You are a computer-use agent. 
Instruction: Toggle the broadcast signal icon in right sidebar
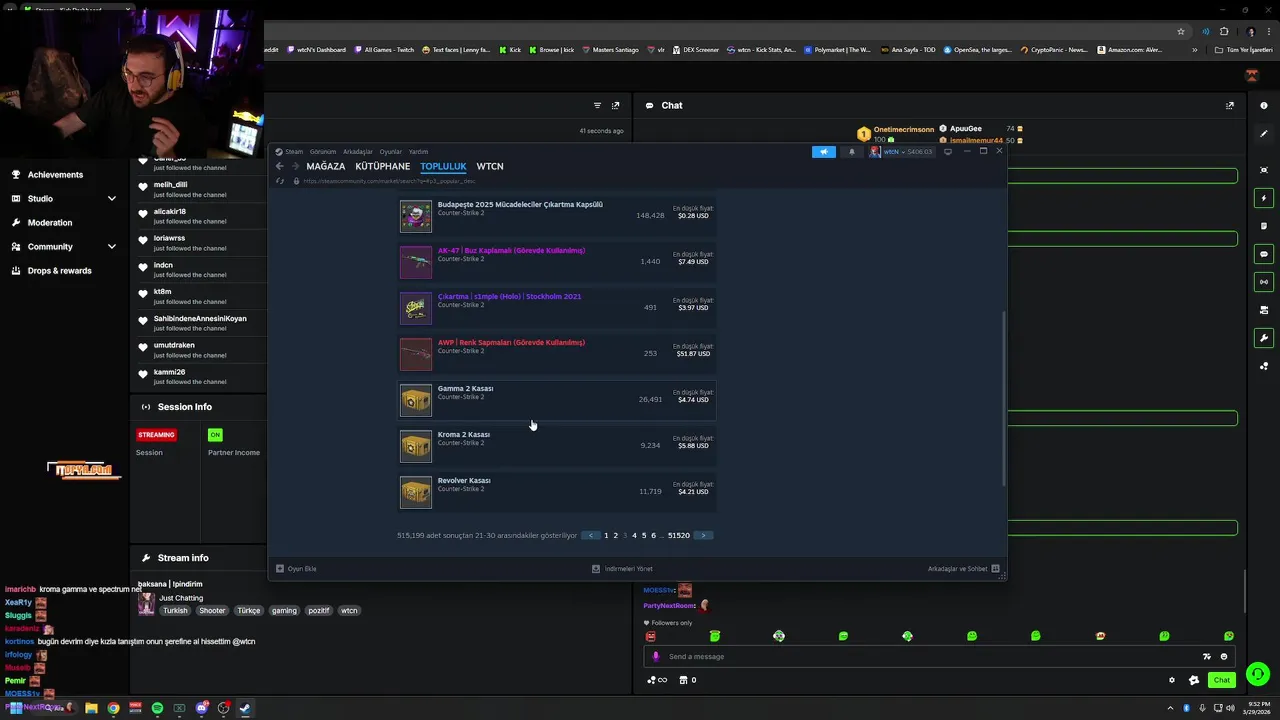(1264, 282)
